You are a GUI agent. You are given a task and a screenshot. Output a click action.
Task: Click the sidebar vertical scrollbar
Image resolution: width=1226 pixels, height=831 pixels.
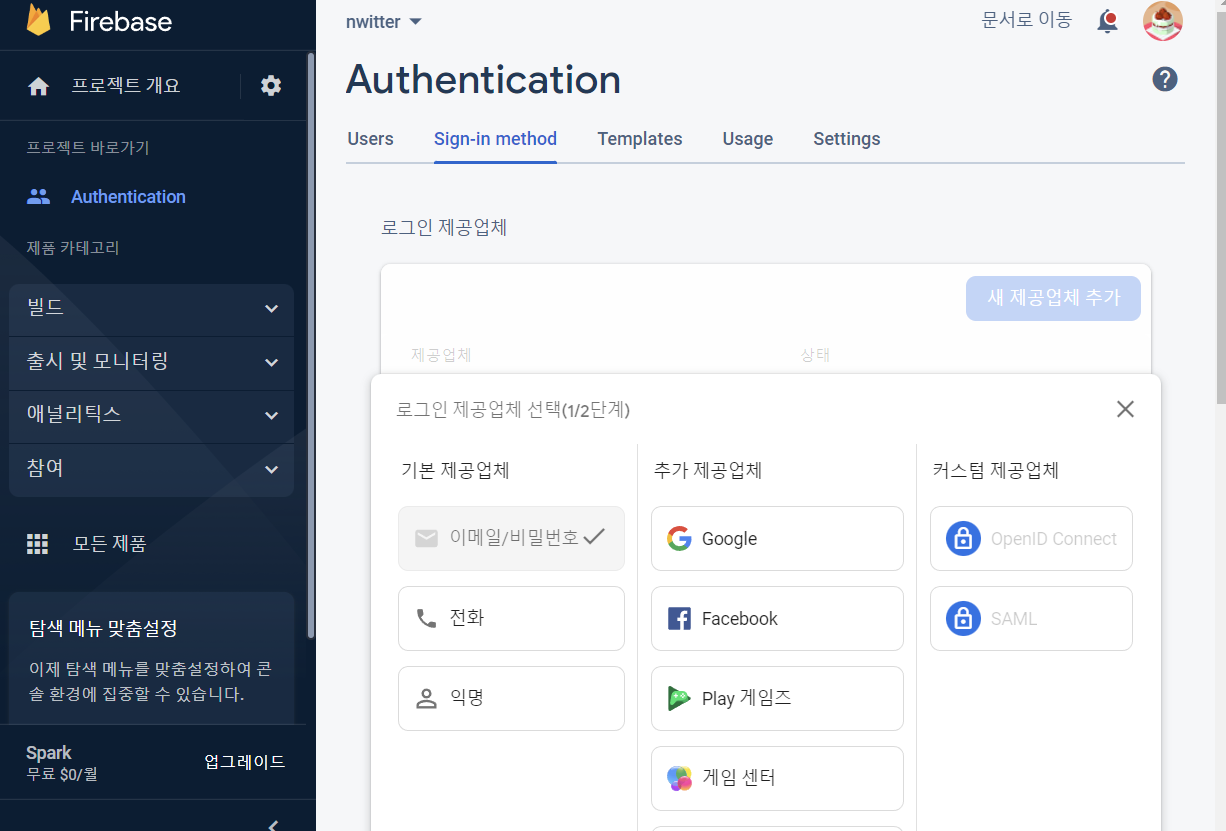point(310,345)
